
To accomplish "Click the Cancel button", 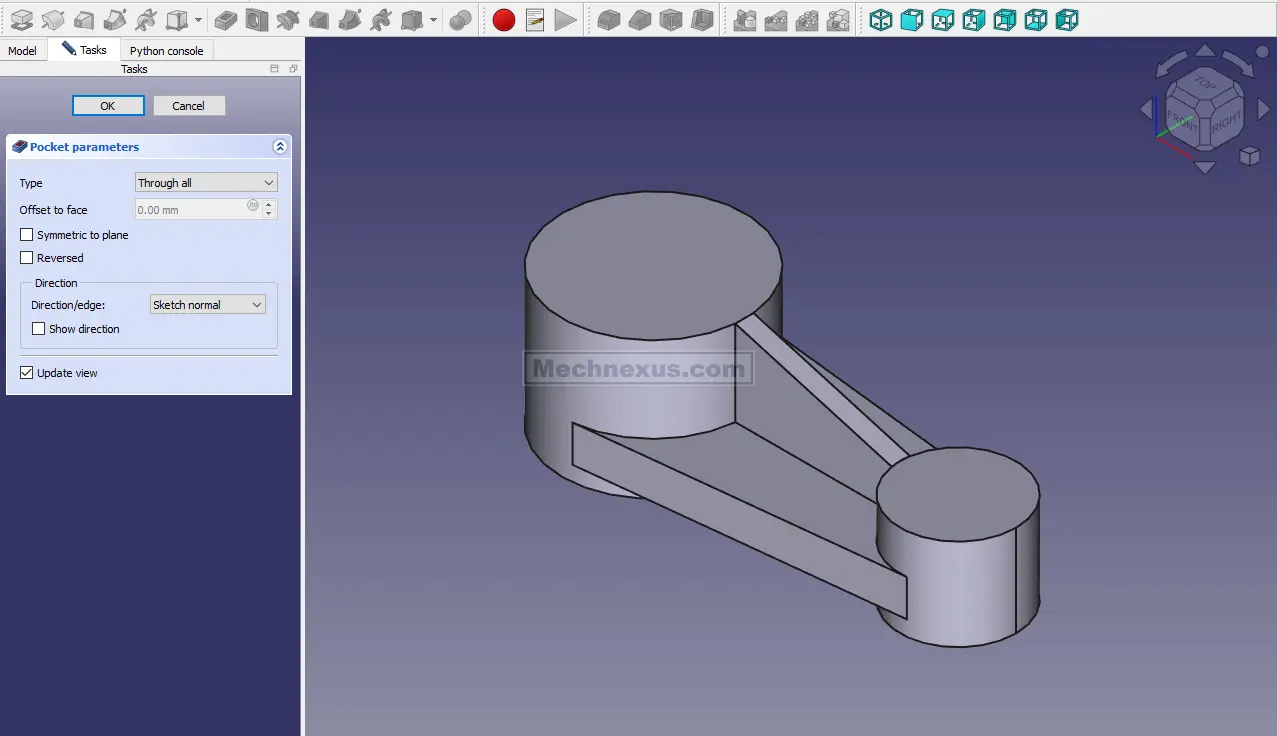I will [188, 106].
